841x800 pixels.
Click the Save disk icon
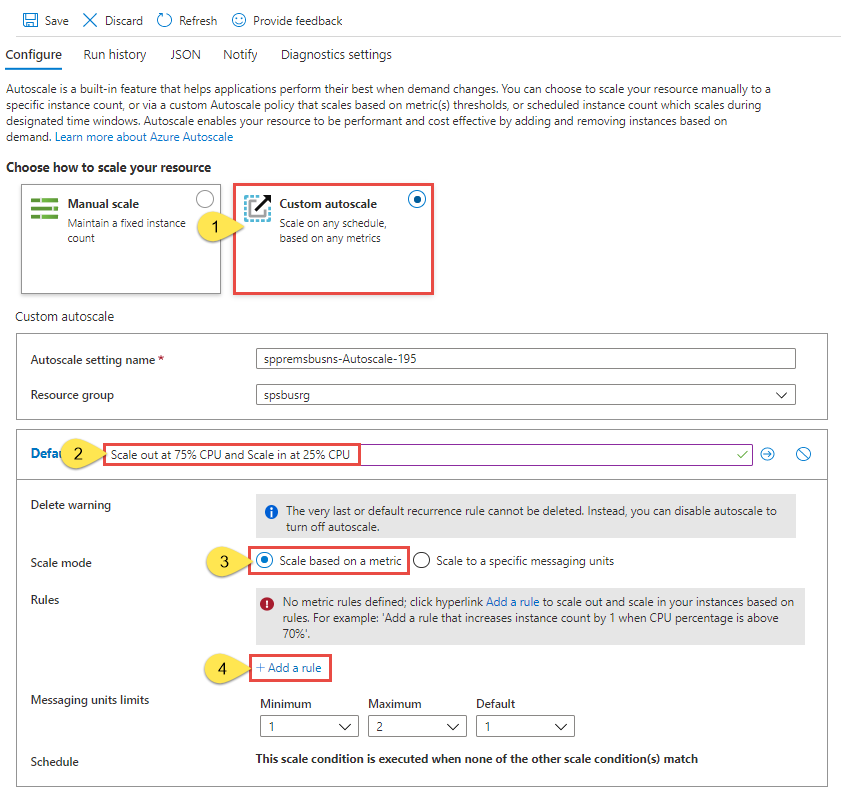[30, 20]
